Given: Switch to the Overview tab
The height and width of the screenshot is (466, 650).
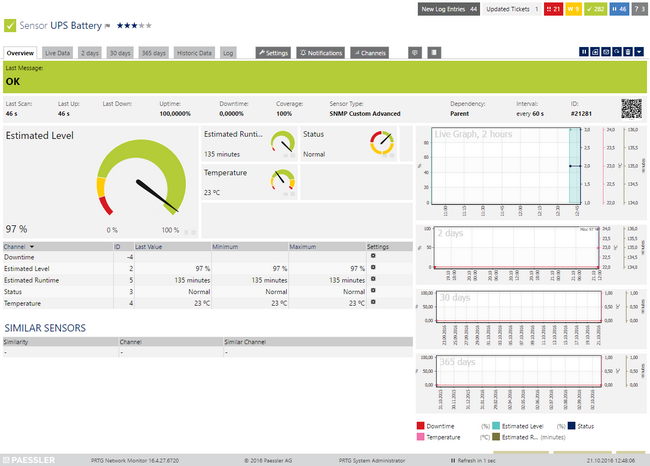Looking at the screenshot, I should [20, 53].
